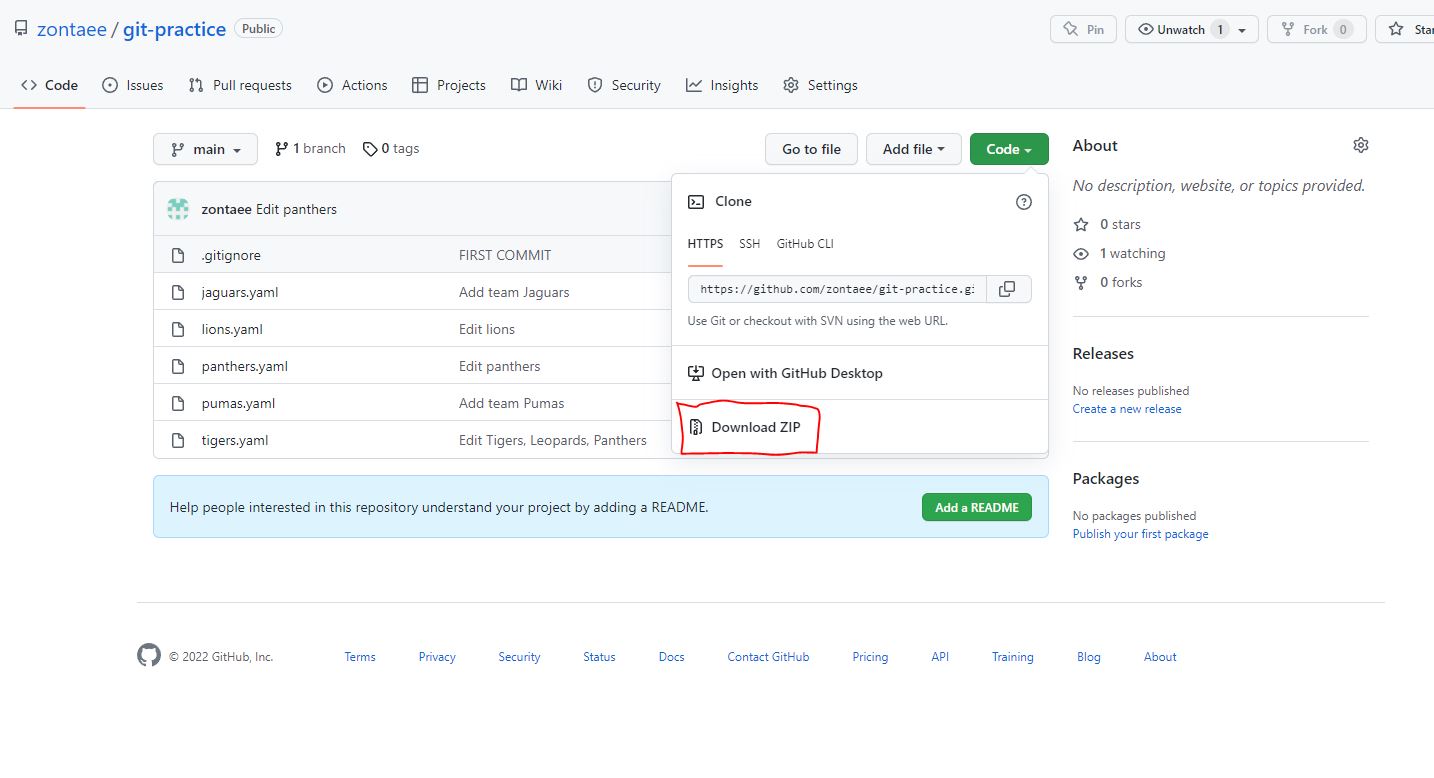This screenshot has height=778, width=1434.
Task: Select the HTTPS clone tab
Action: tap(705, 244)
